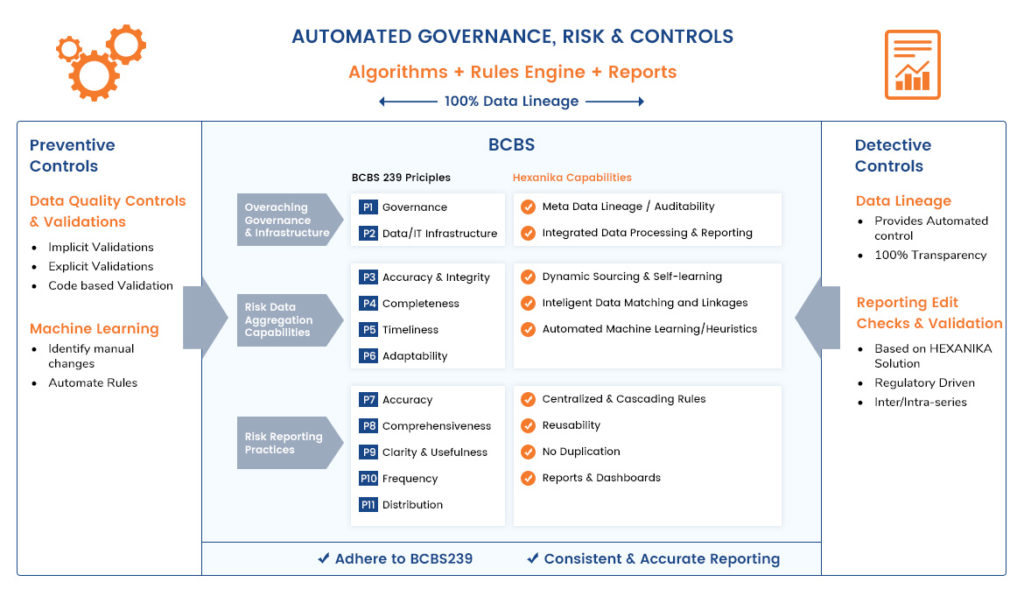Click the P9 Clarity & Usefulness badge
1024x589 pixels.
click(x=368, y=452)
